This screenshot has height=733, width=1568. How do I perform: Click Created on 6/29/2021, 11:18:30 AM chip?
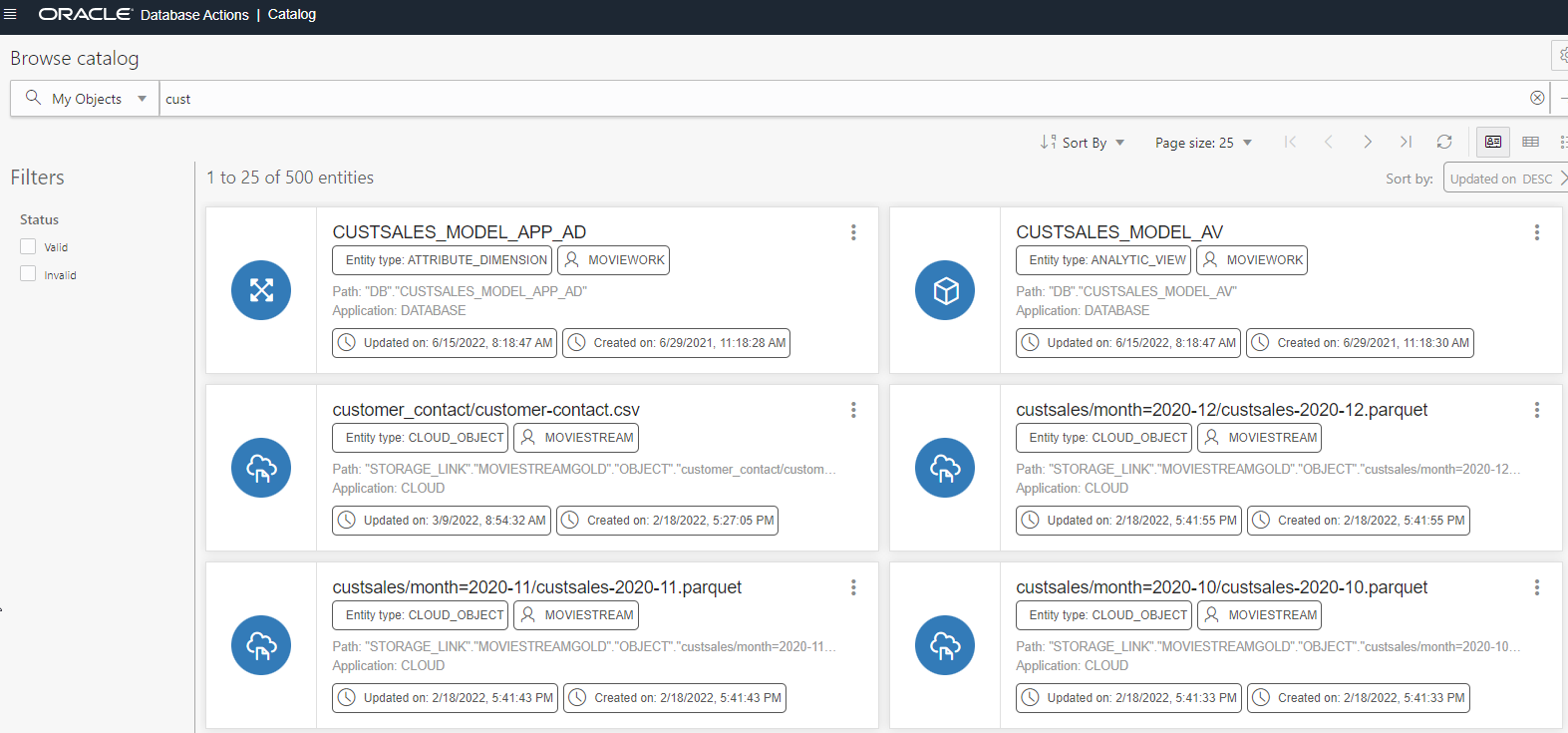click(1360, 343)
